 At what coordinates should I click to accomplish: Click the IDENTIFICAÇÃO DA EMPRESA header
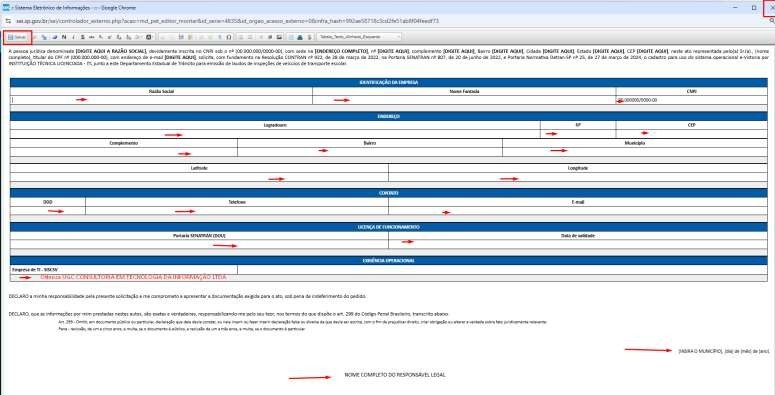click(388, 83)
